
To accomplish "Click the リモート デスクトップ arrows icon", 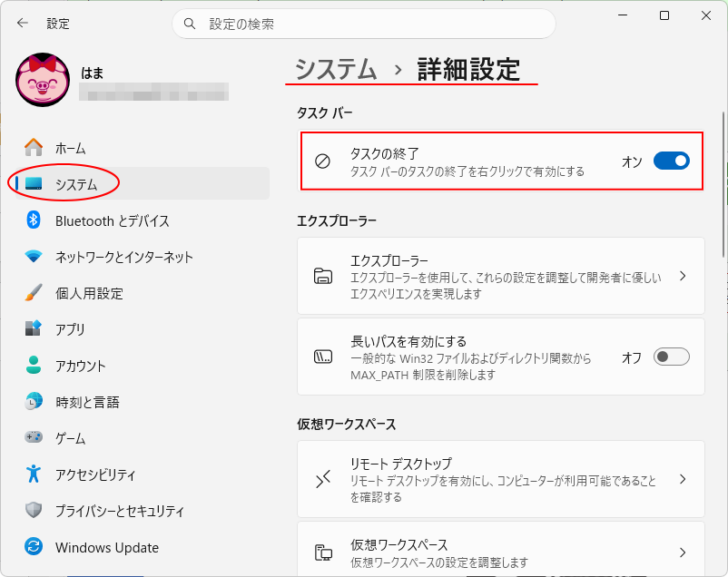I will coord(323,479).
